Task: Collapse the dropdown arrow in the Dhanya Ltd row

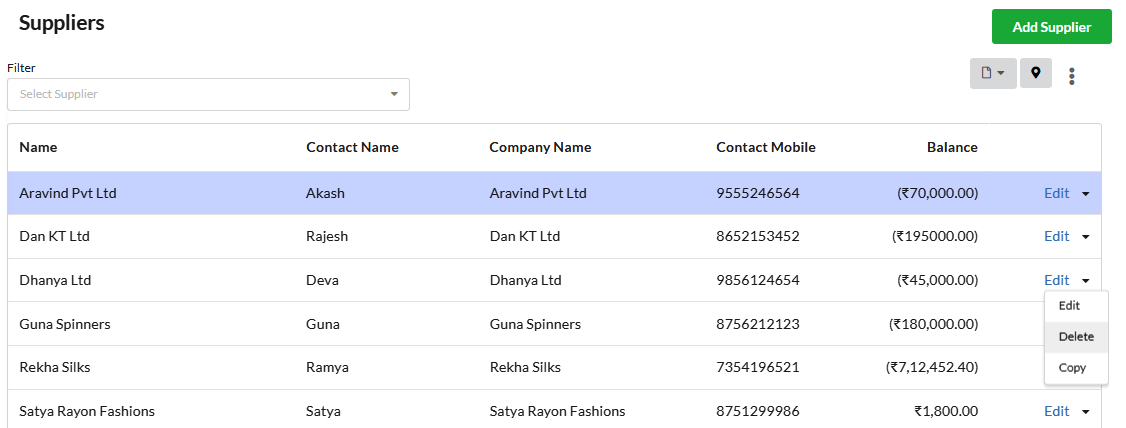Action: pos(1085,281)
